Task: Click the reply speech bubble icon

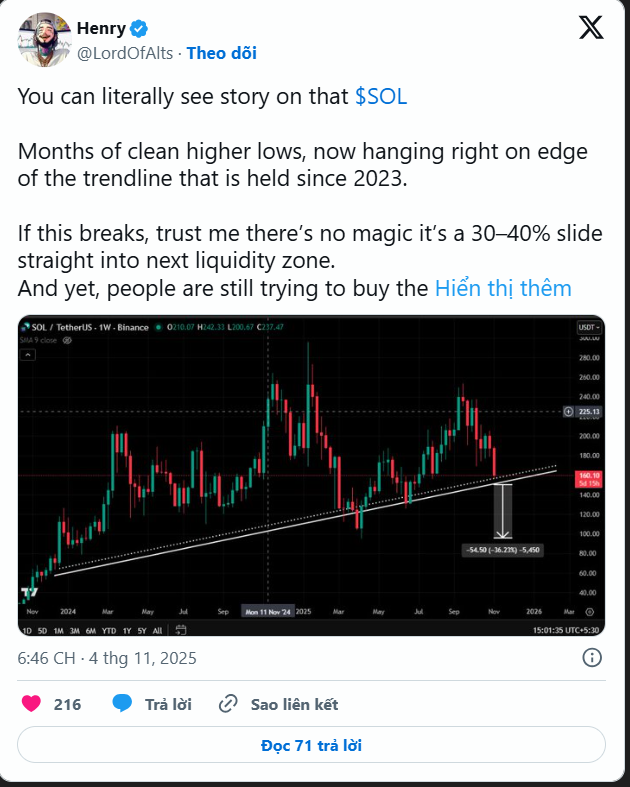Action: pyautogui.click(x=123, y=704)
